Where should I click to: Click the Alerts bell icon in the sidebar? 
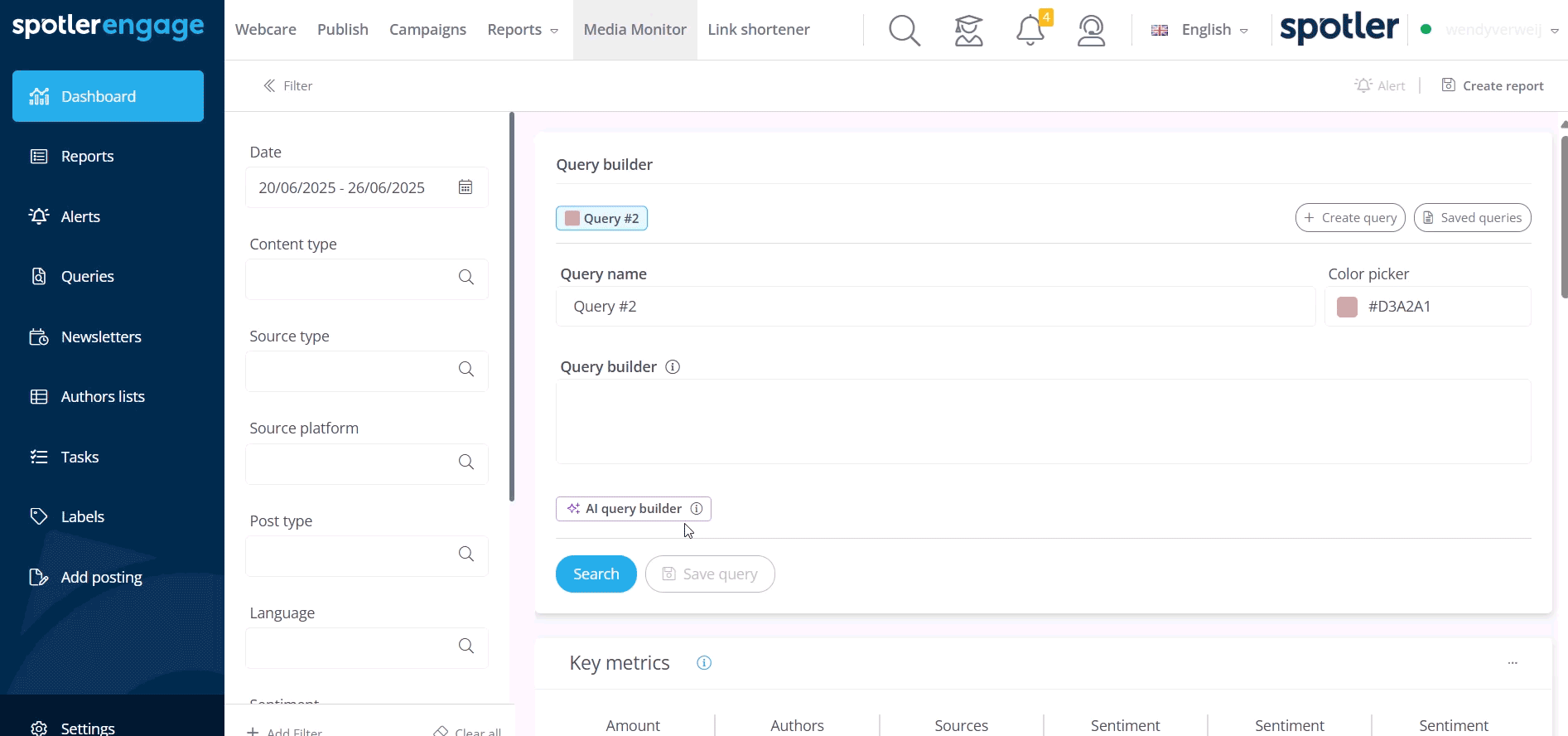pyautogui.click(x=39, y=216)
